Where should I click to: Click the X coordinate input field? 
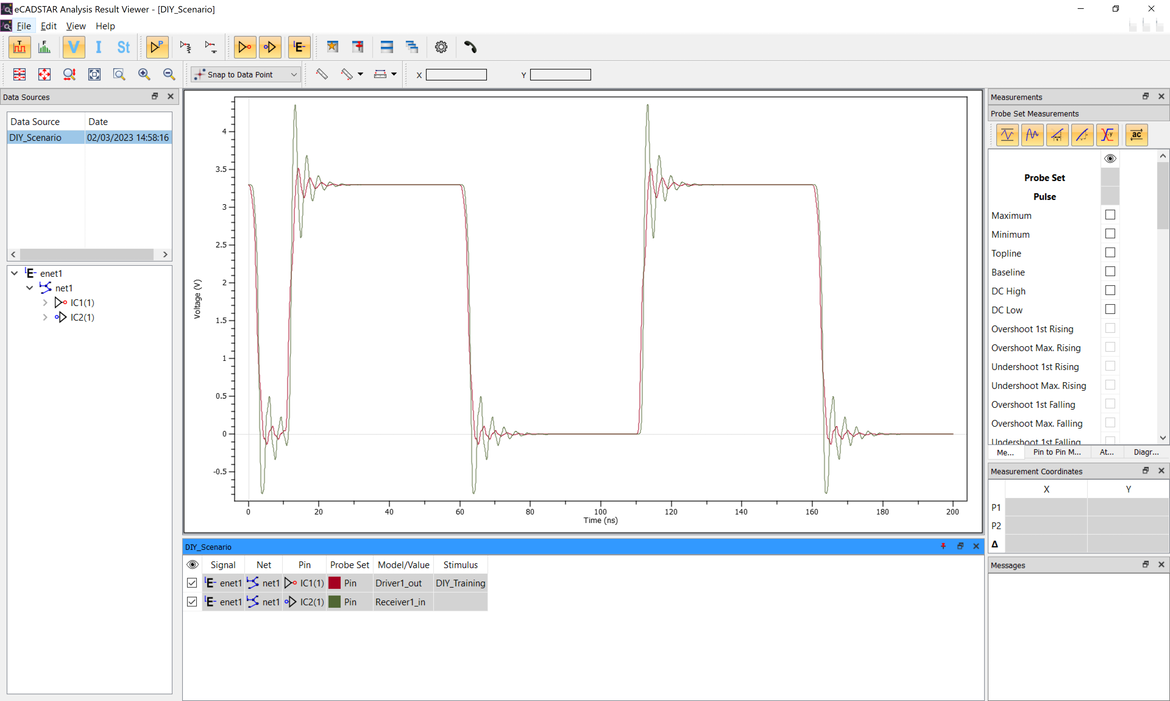click(456, 75)
